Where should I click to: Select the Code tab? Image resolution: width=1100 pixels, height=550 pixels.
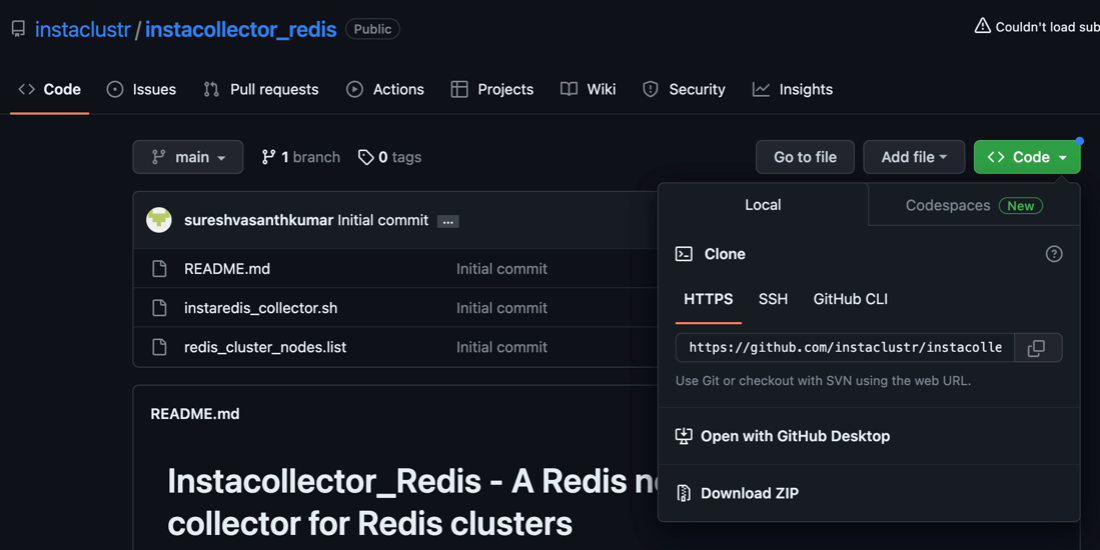click(x=49, y=89)
